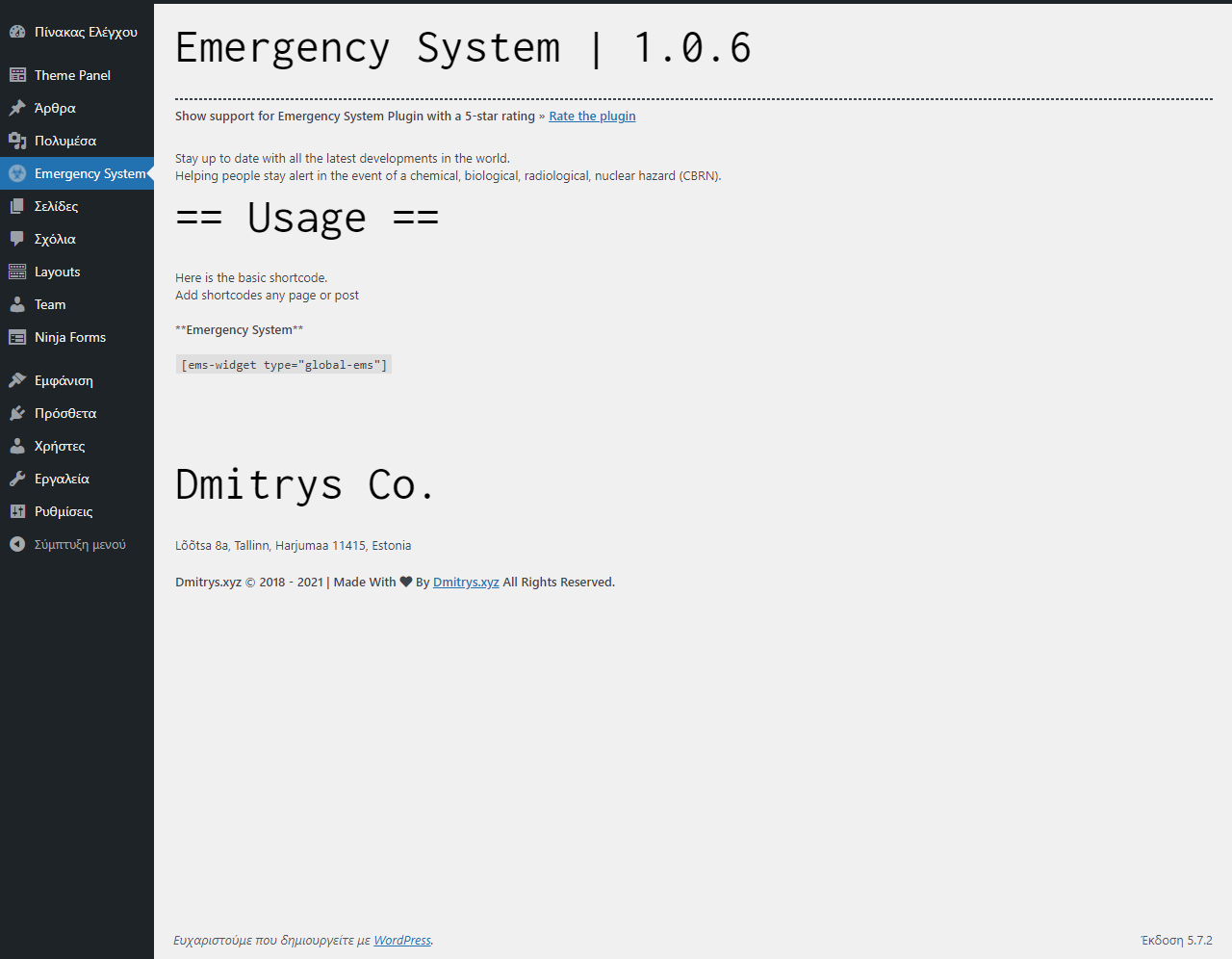
Task: Open Σχόλια menu item
Action: tap(77, 239)
